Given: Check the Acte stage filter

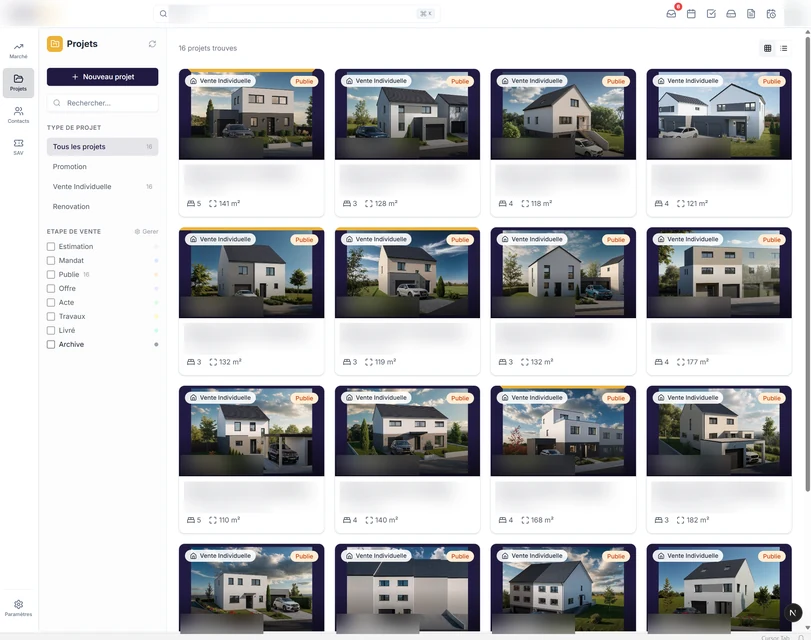Looking at the screenshot, I should tap(51, 303).
